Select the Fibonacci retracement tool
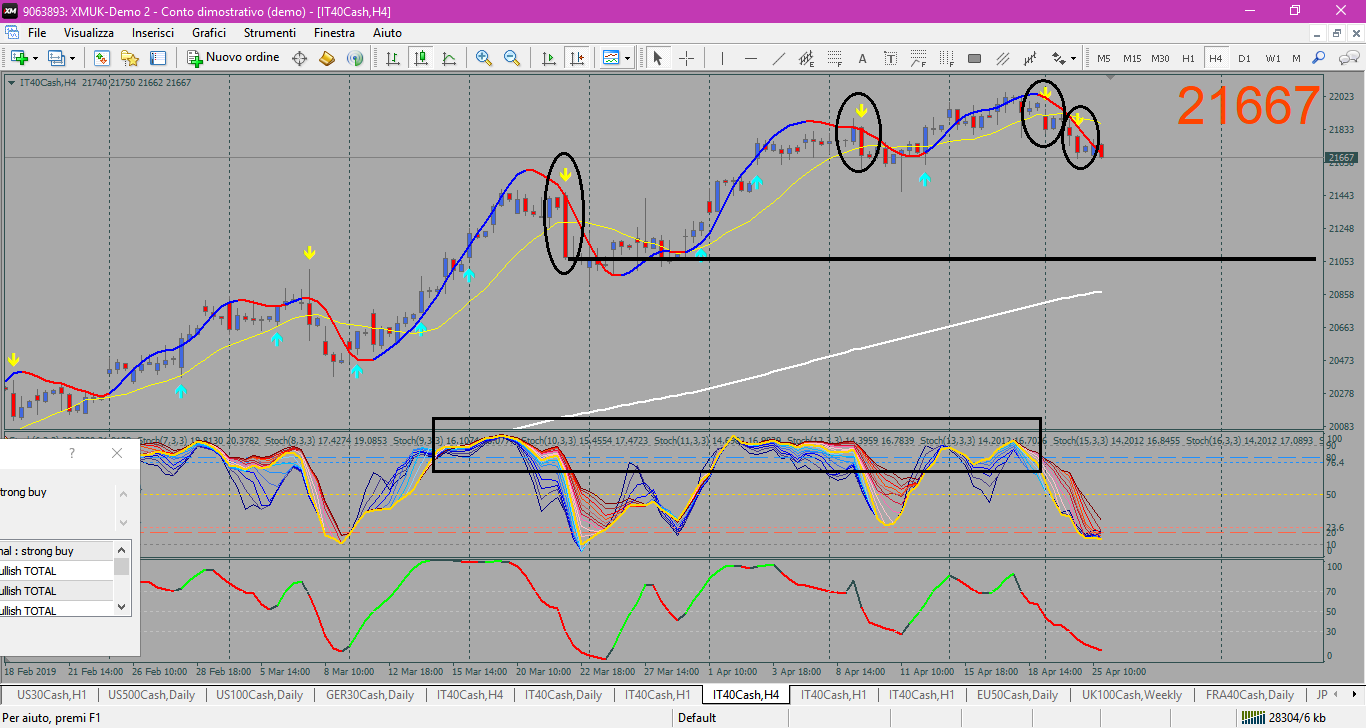The height and width of the screenshot is (728, 1366). pyautogui.click(x=834, y=58)
